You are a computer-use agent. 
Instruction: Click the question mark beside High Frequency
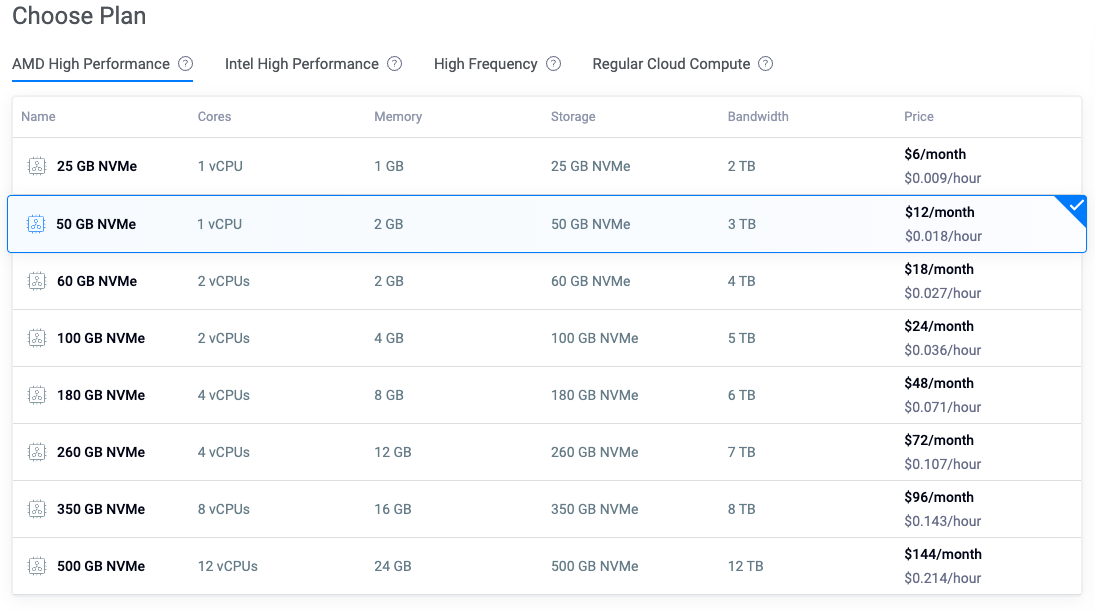(553, 64)
